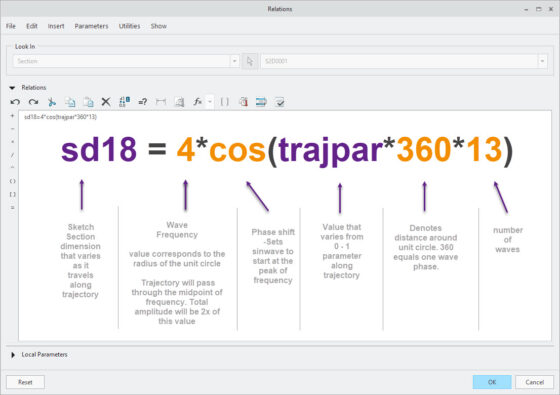Open the Utilities menu

tap(129, 26)
